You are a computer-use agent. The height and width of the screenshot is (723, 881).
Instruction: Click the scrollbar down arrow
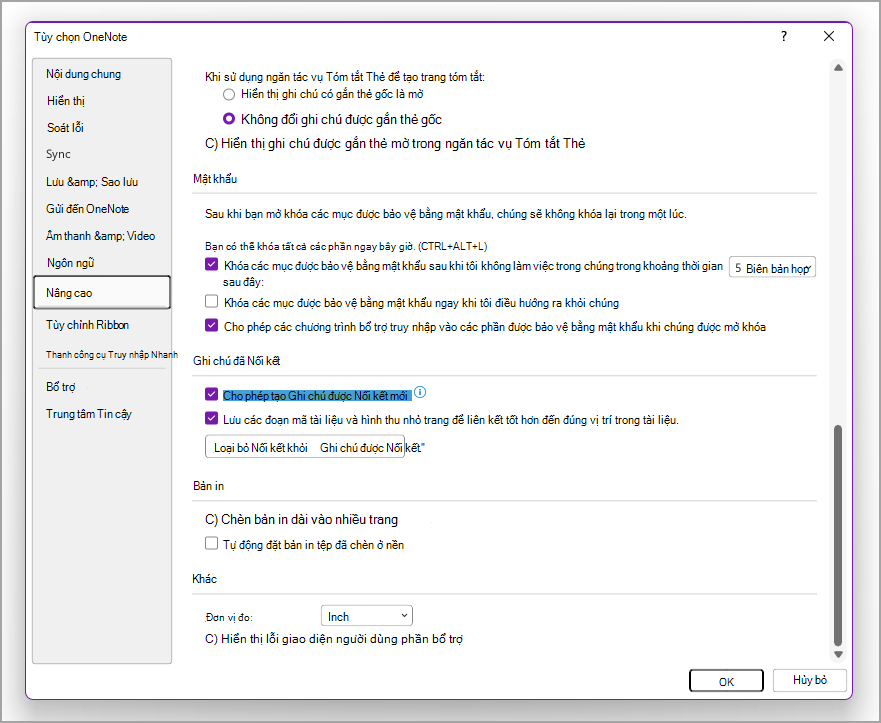click(838, 654)
